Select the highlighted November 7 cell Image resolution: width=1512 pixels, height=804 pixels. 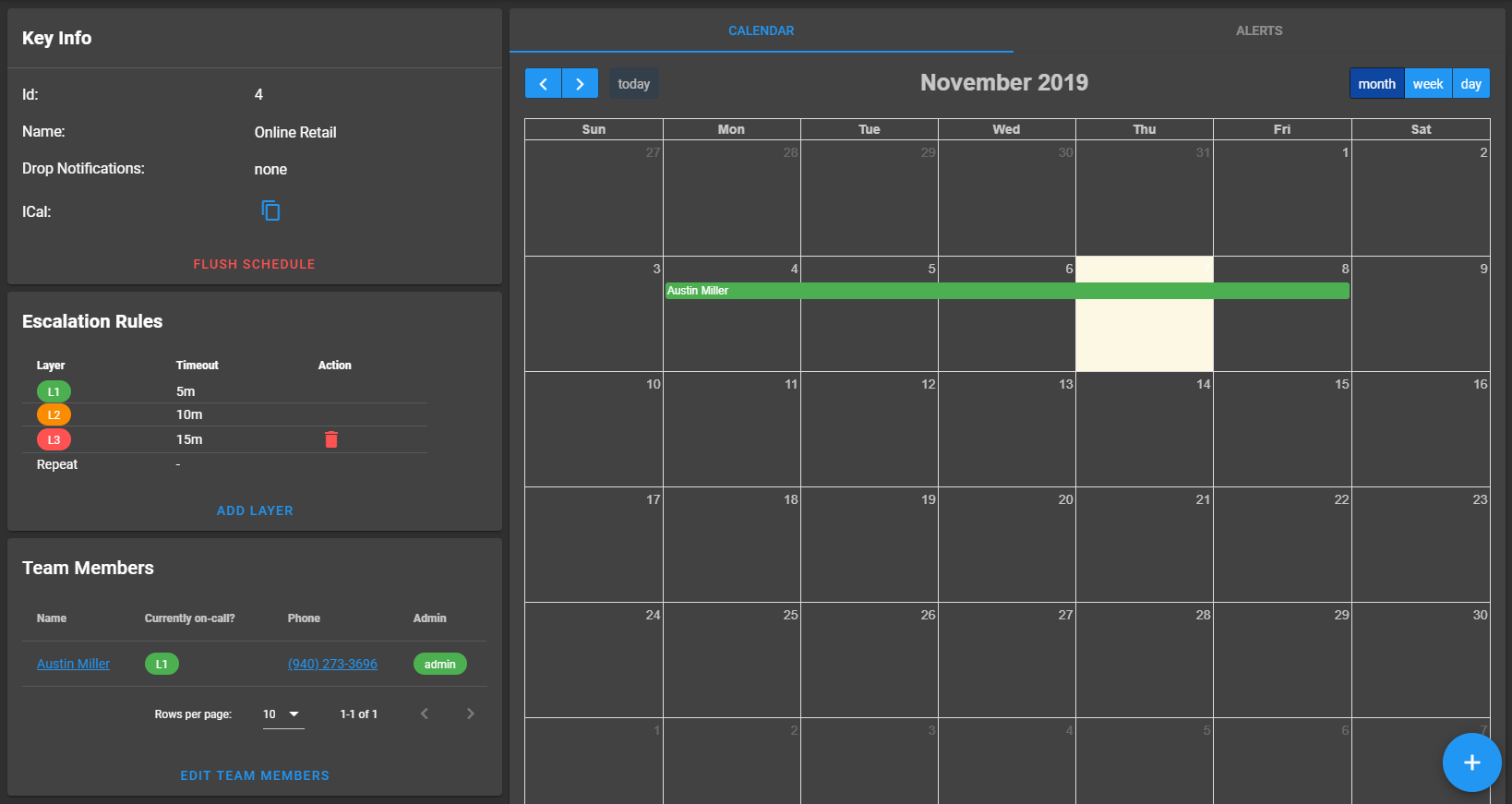click(x=1145, y=314)
